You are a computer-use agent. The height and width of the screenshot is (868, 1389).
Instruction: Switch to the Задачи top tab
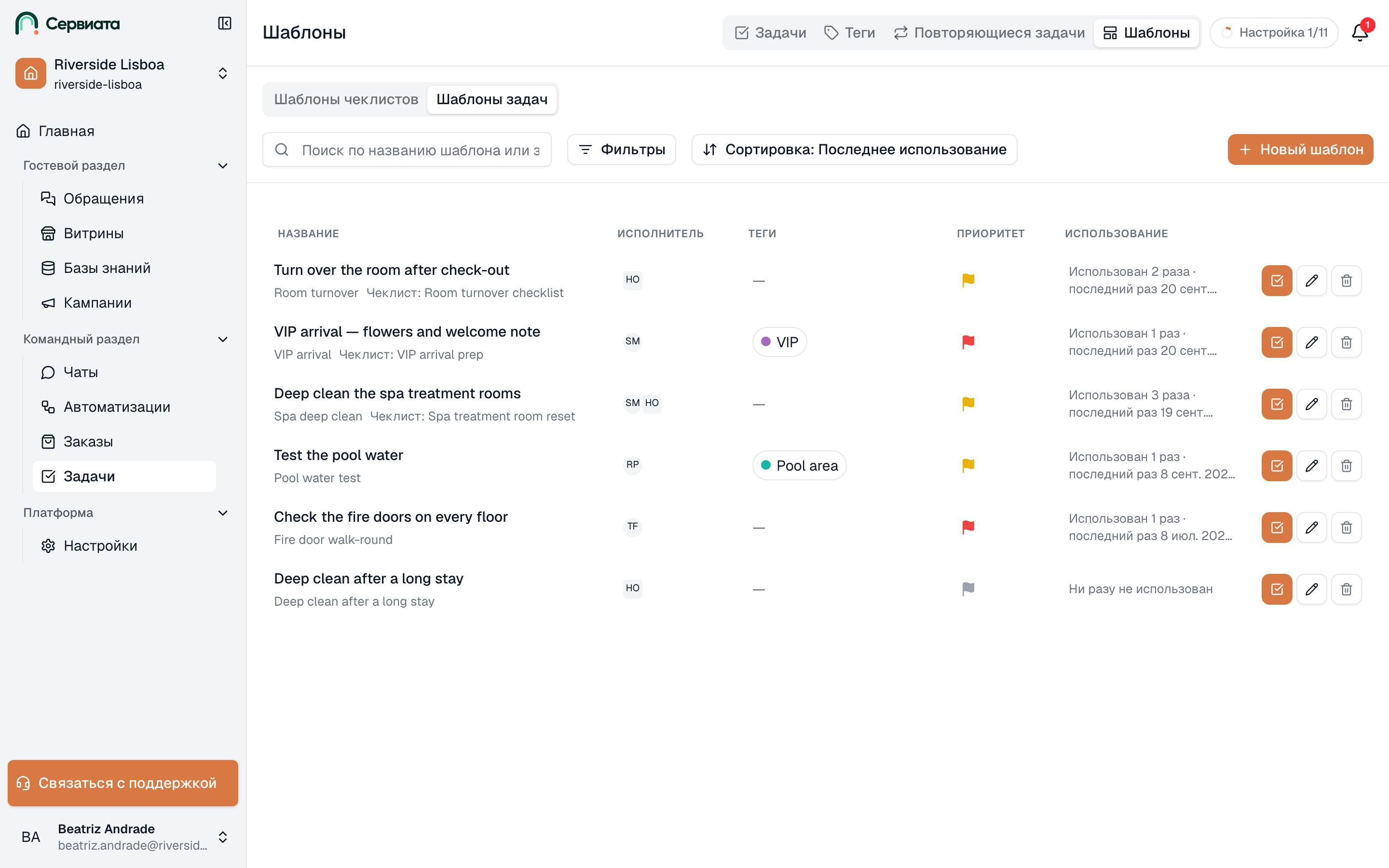770,33
